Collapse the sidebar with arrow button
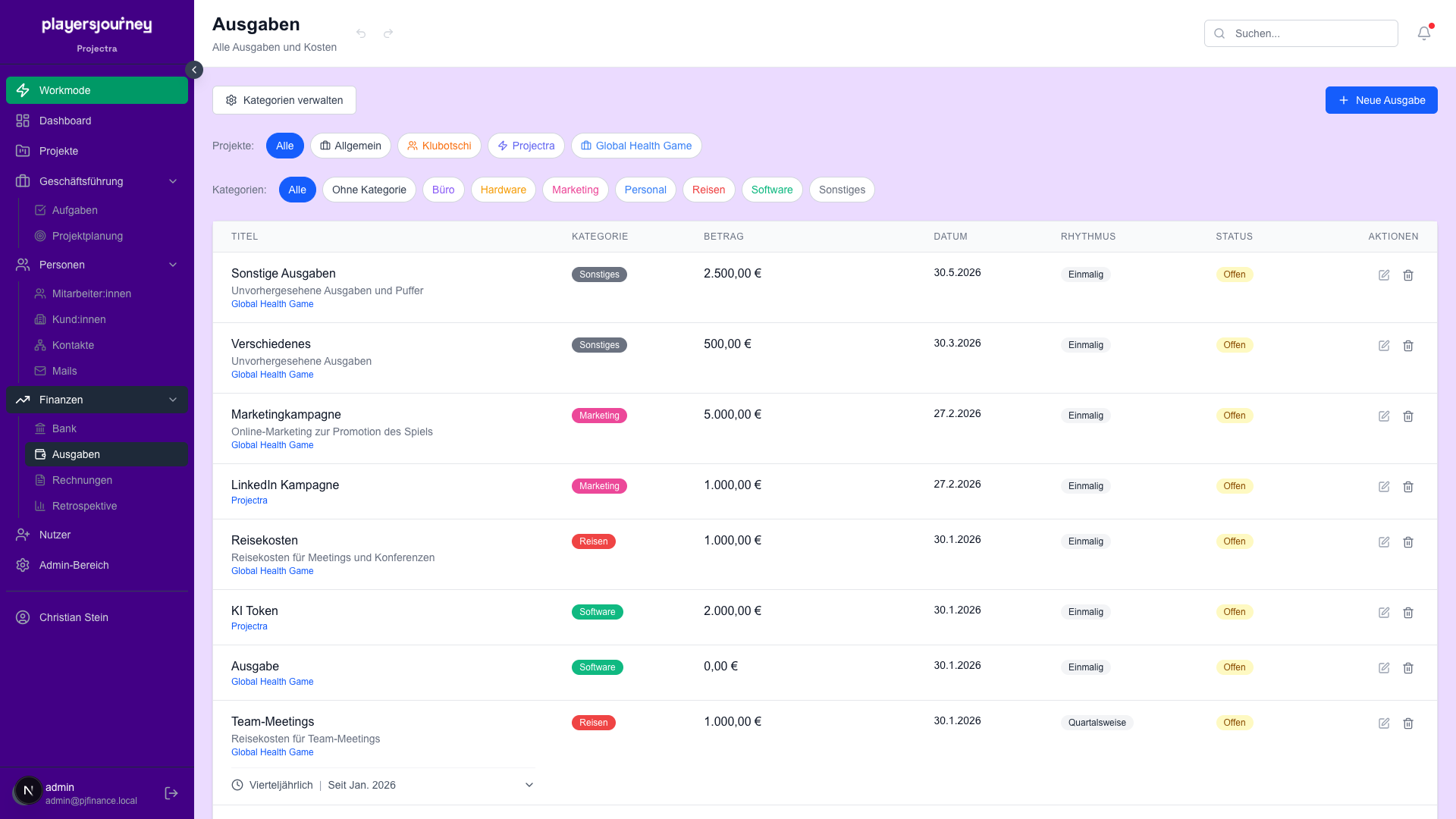1456x819 pixels. click(x=194, y=70)
